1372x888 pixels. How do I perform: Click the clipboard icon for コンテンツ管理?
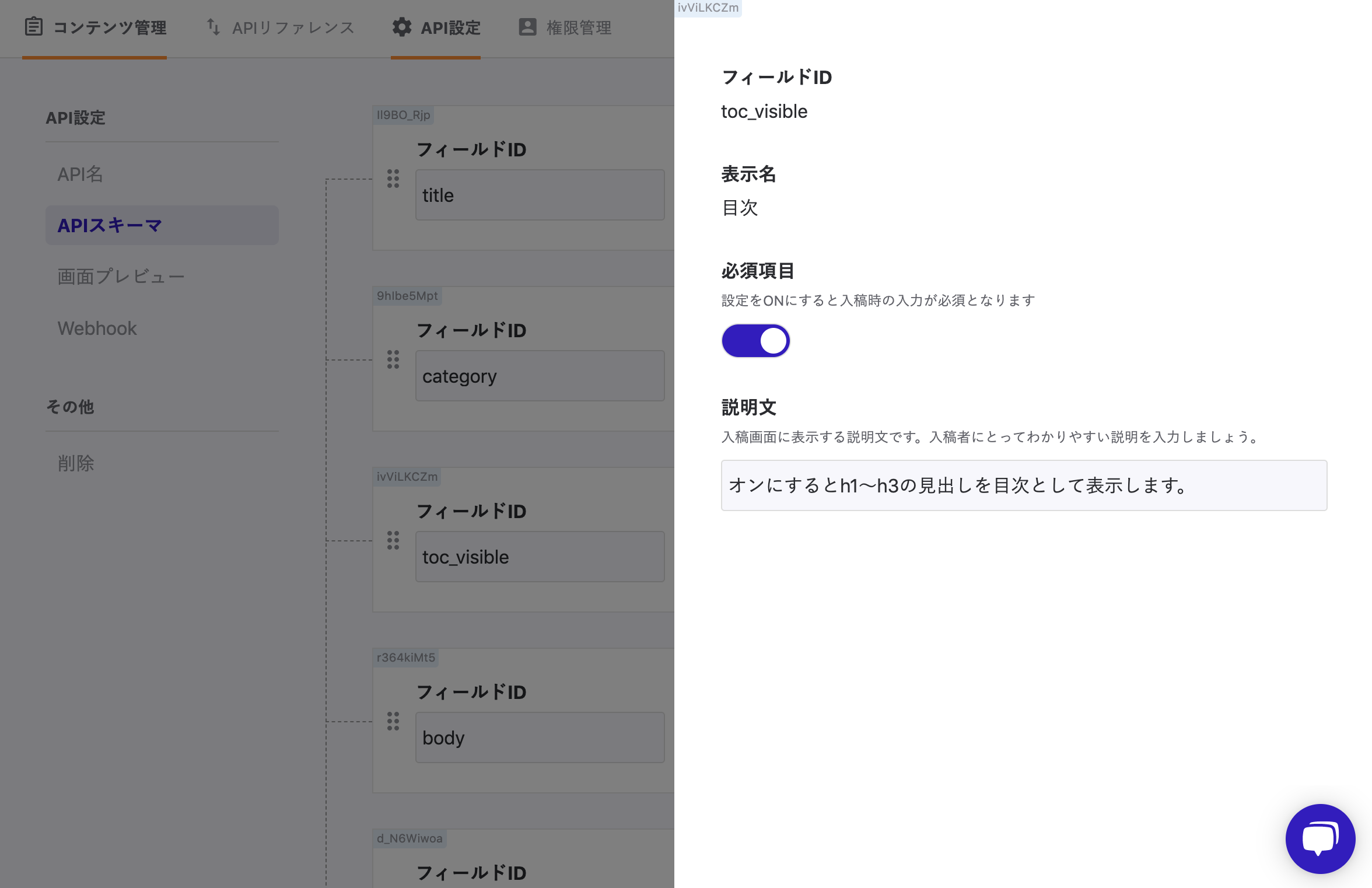click(34, 27)
